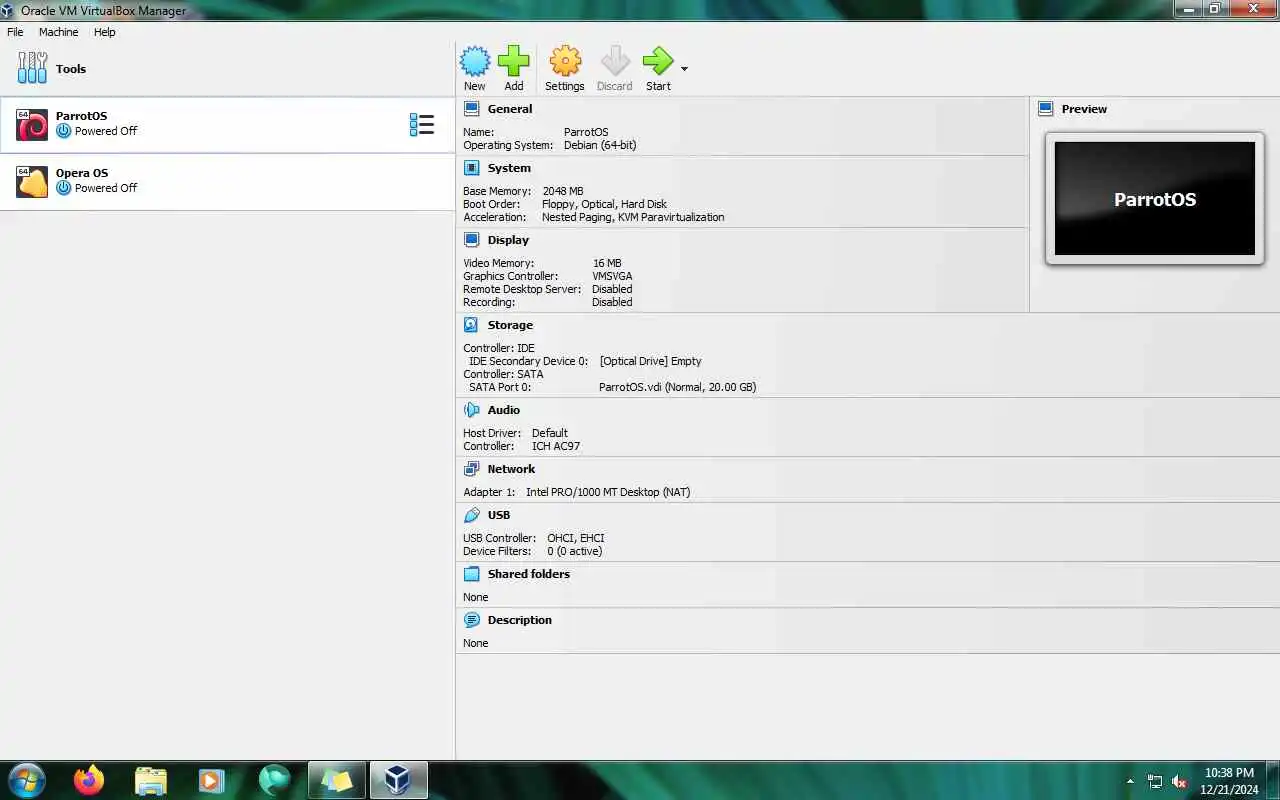This screenshot has height=800, width=1280.
Task: Select the ParrotOS virtual machine name
Action: pos(81,116)
